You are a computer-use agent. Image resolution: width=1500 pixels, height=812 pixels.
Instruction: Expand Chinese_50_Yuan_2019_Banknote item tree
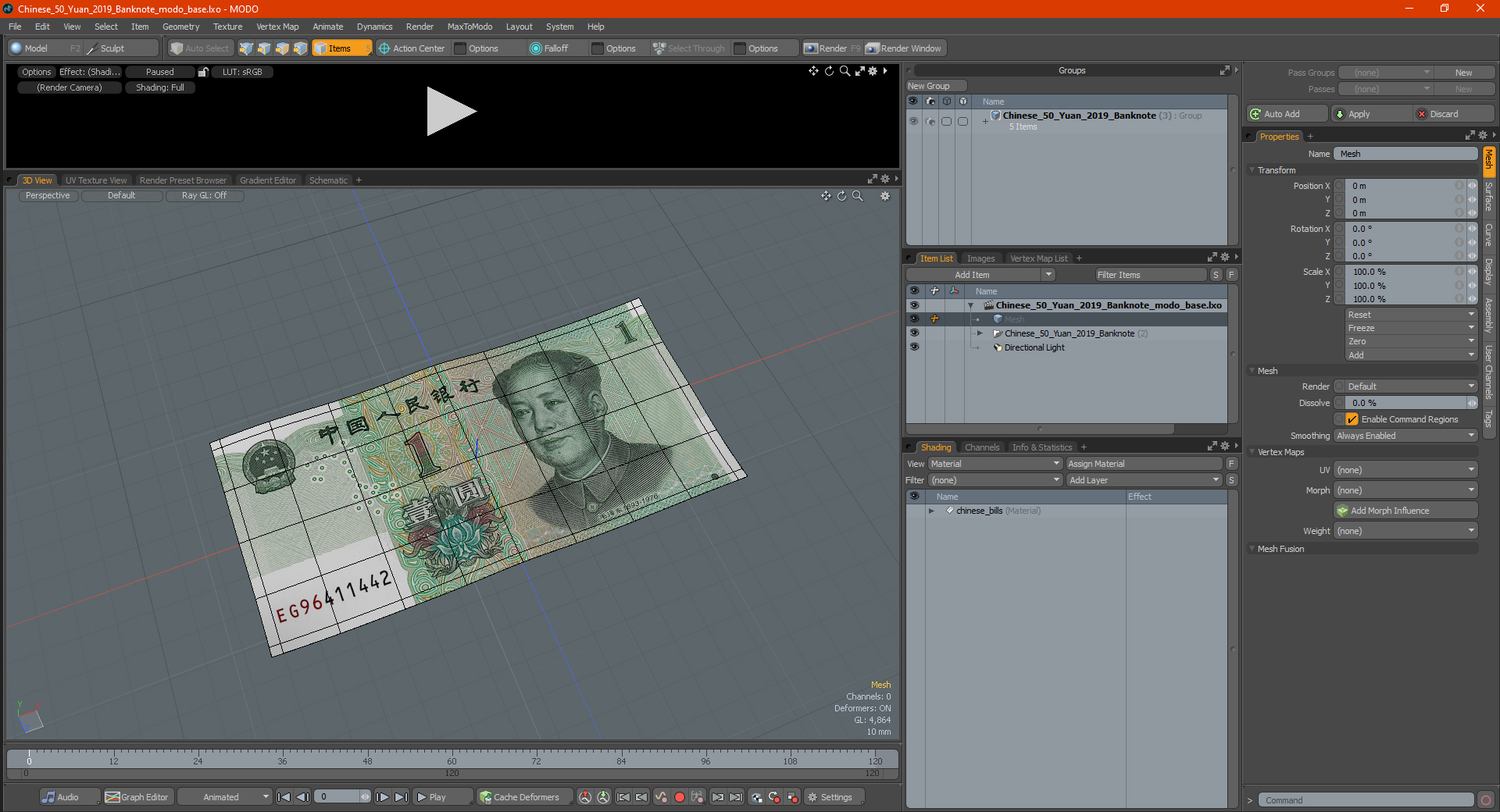[980, 333]
